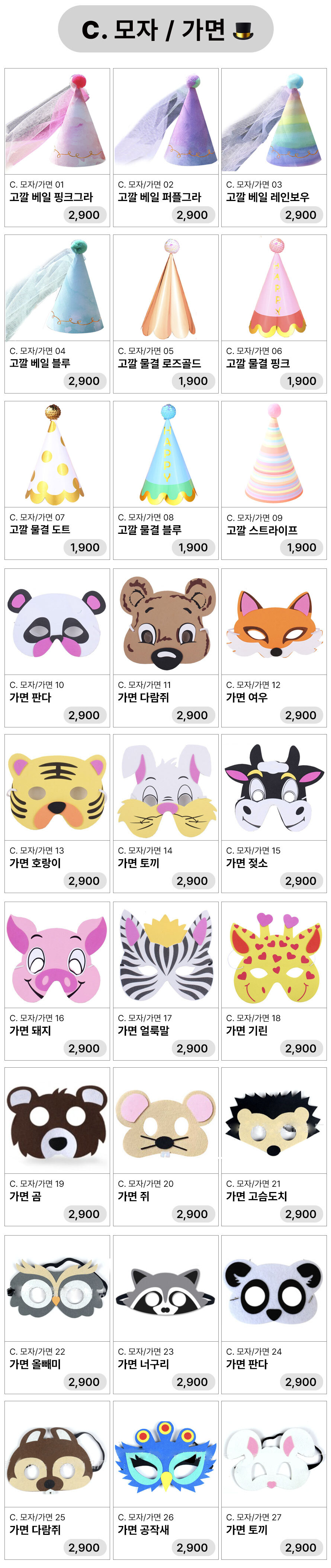Open the 고깔 베일 레인보우 product image
The image size is (331, 1568).
pos(274,122)
